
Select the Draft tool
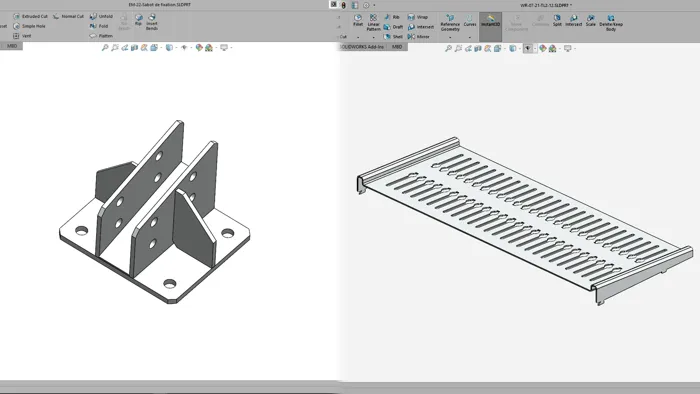[x=393, y=27]
